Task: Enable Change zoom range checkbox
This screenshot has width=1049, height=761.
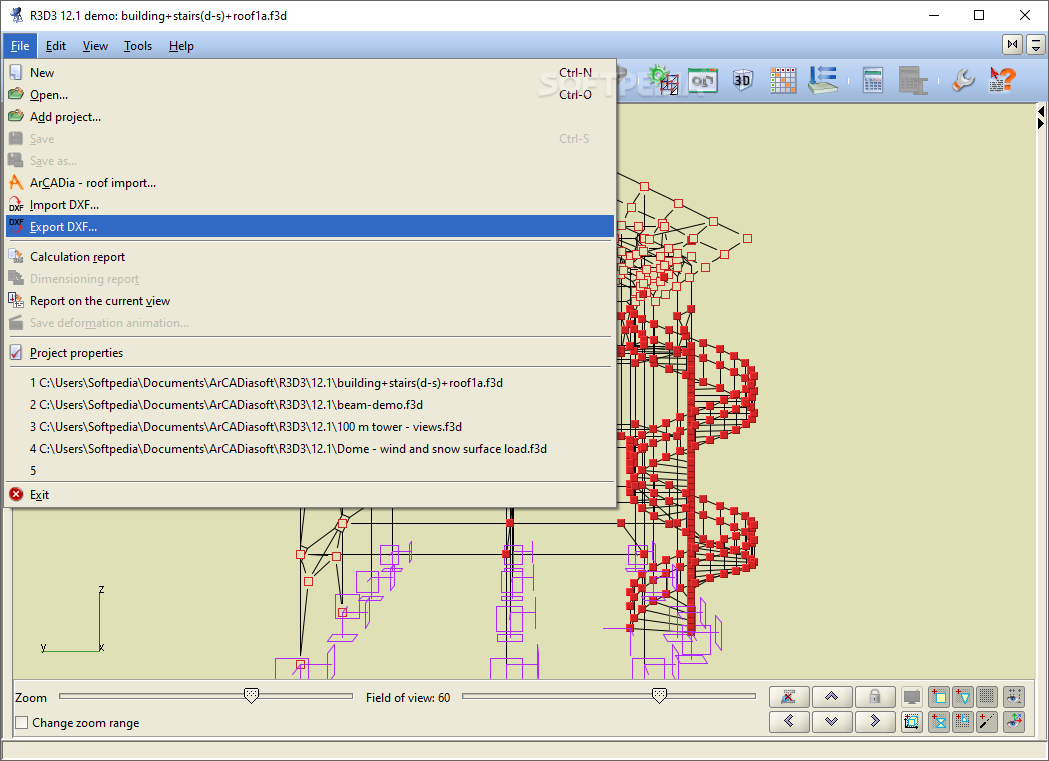Action: 22,723
